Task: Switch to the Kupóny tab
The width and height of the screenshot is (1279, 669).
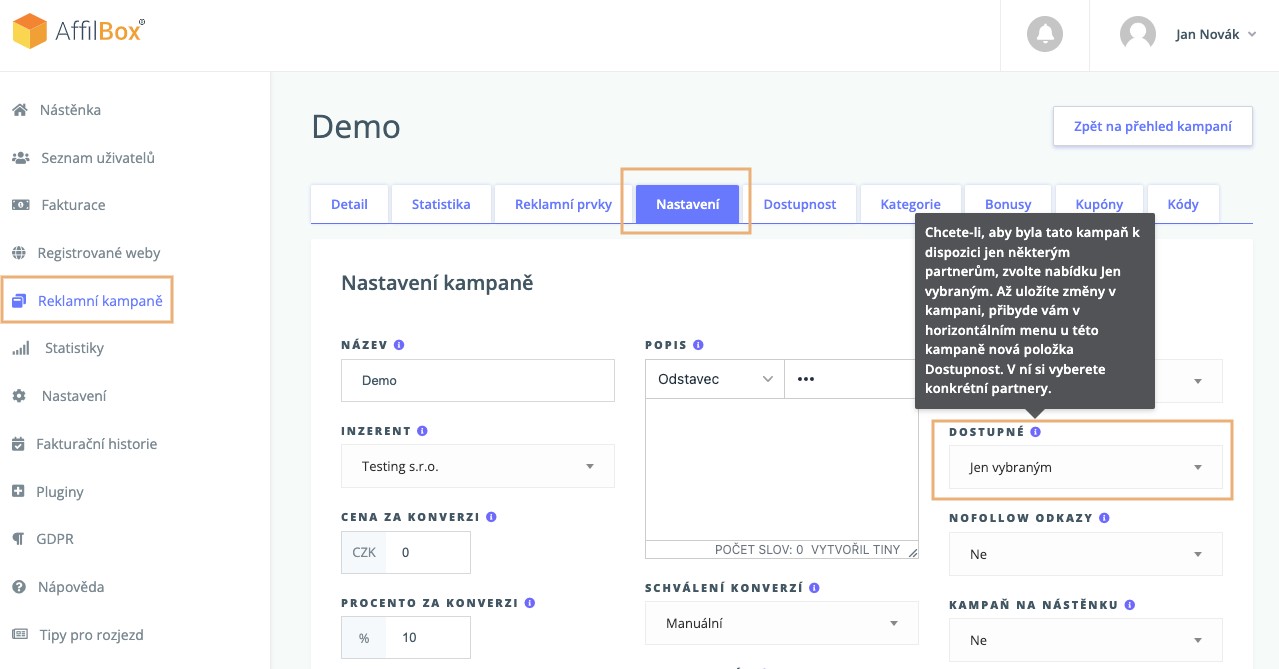Action: 1099,204
